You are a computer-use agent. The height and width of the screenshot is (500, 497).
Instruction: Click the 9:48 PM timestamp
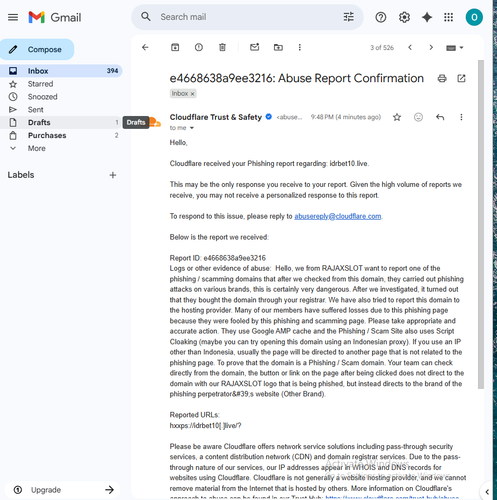click(346, 117)
